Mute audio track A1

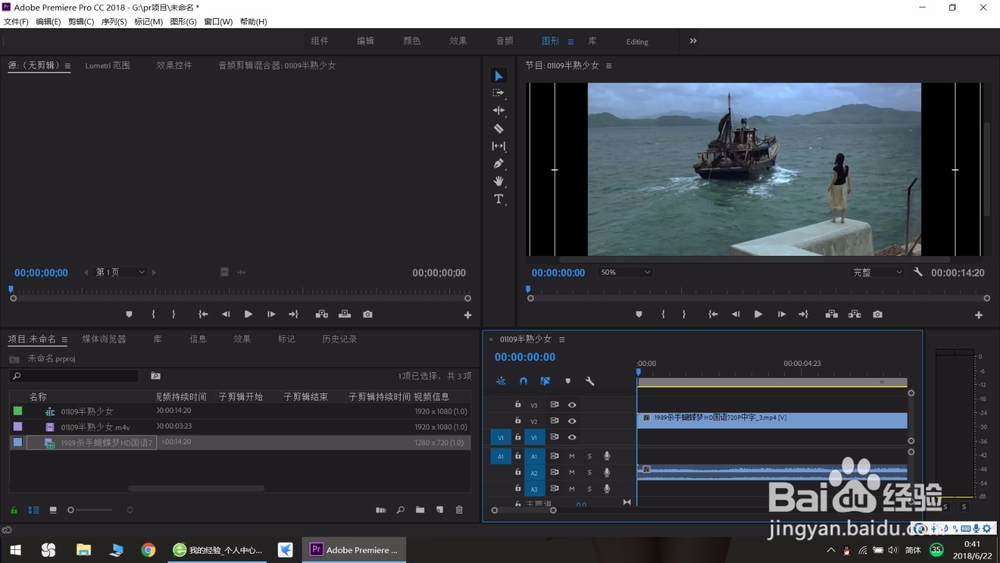[x=571, y=457]
